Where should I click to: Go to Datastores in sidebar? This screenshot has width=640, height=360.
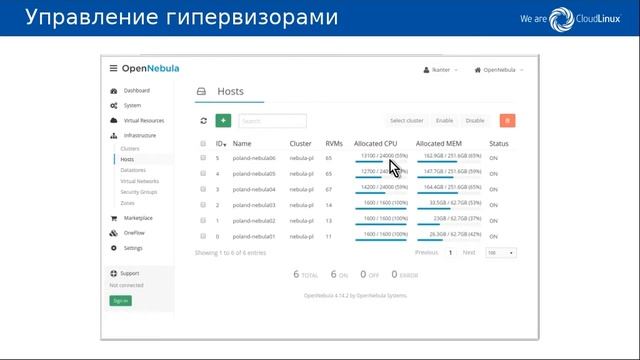[133, 170]
